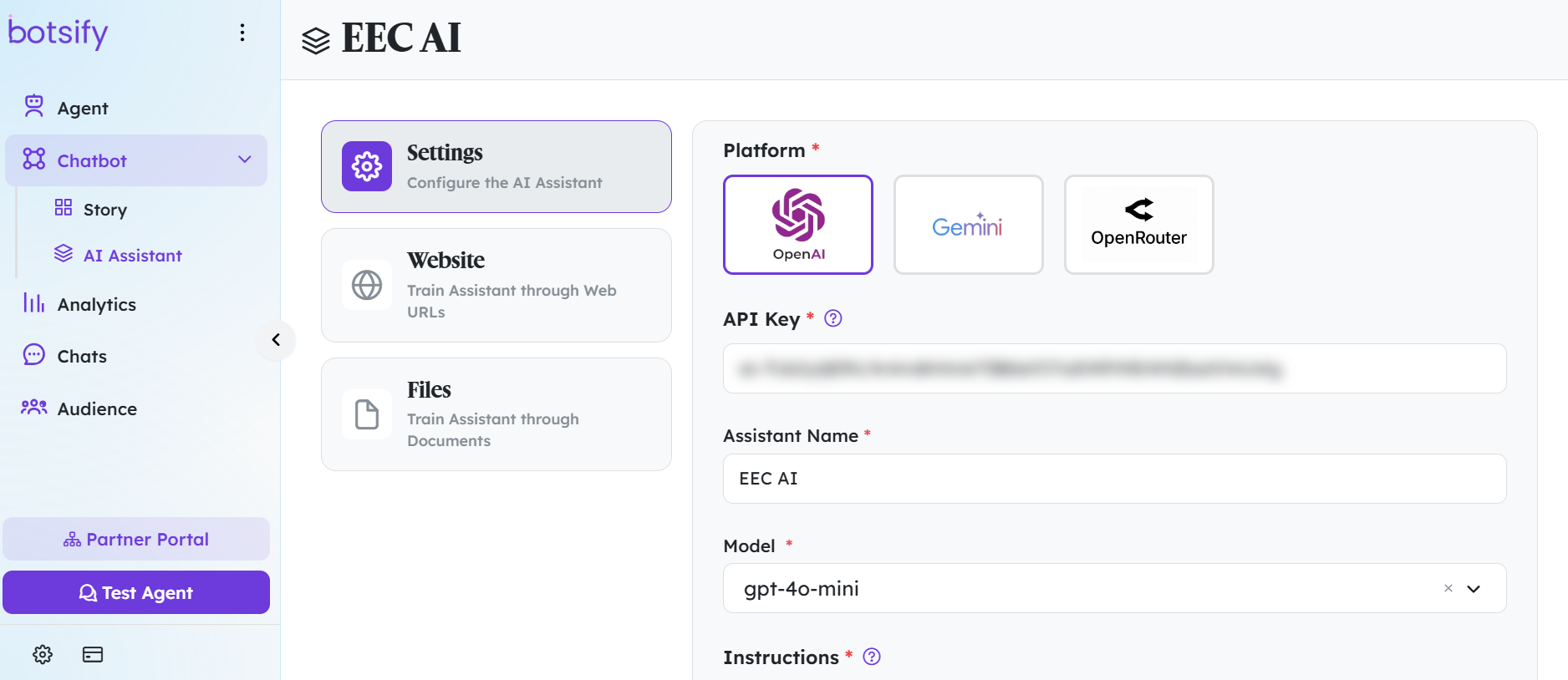
Task: Open the three-dot sidebar menu
Action: (242, 33)
